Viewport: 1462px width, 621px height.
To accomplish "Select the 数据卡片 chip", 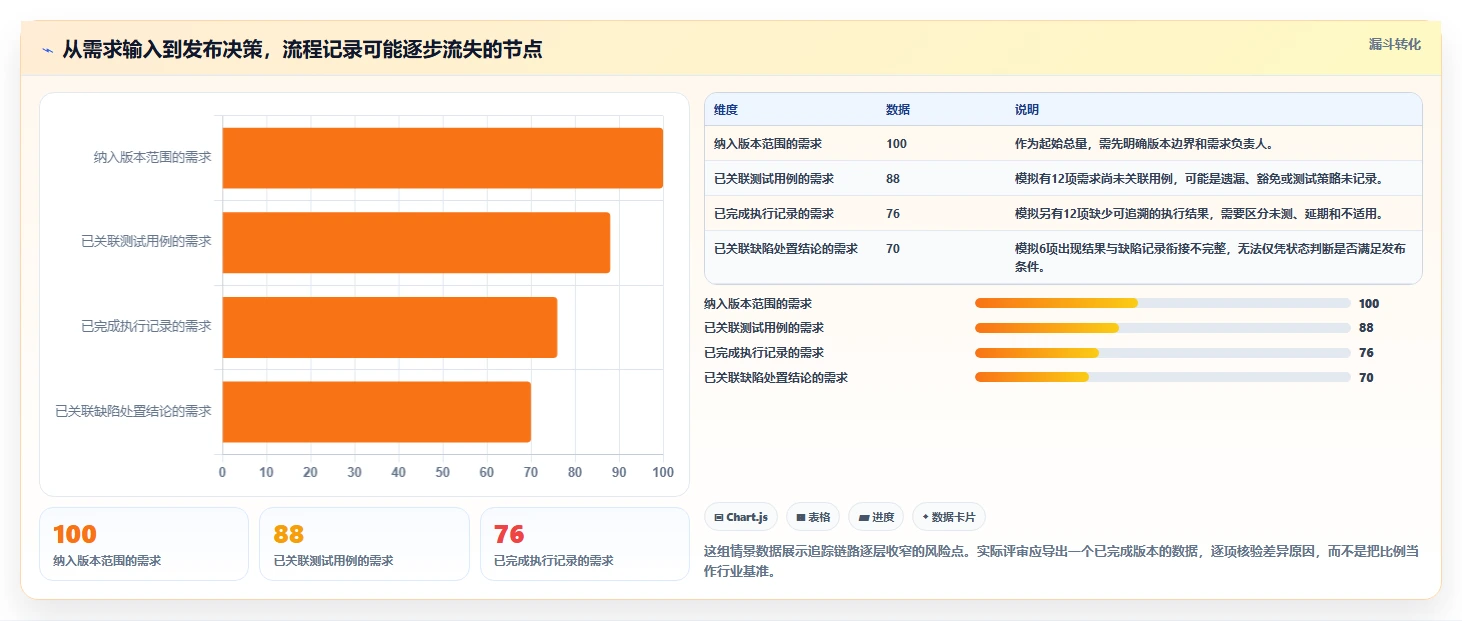I will [x=949, y=517].
